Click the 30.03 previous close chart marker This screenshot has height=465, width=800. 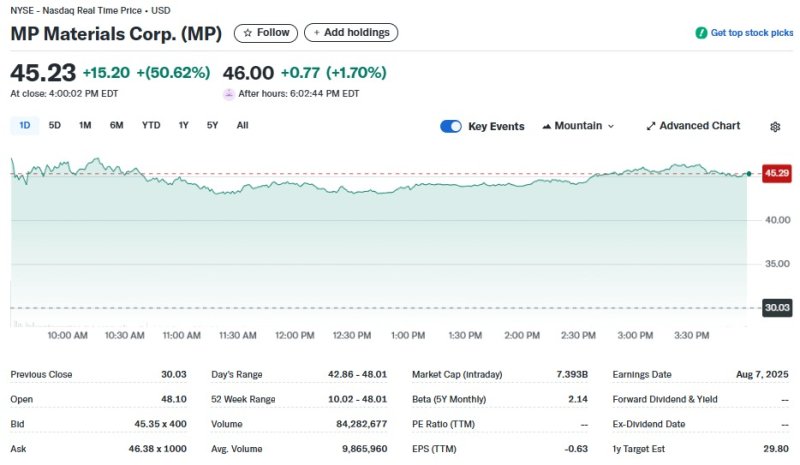(x=776, y=308)
